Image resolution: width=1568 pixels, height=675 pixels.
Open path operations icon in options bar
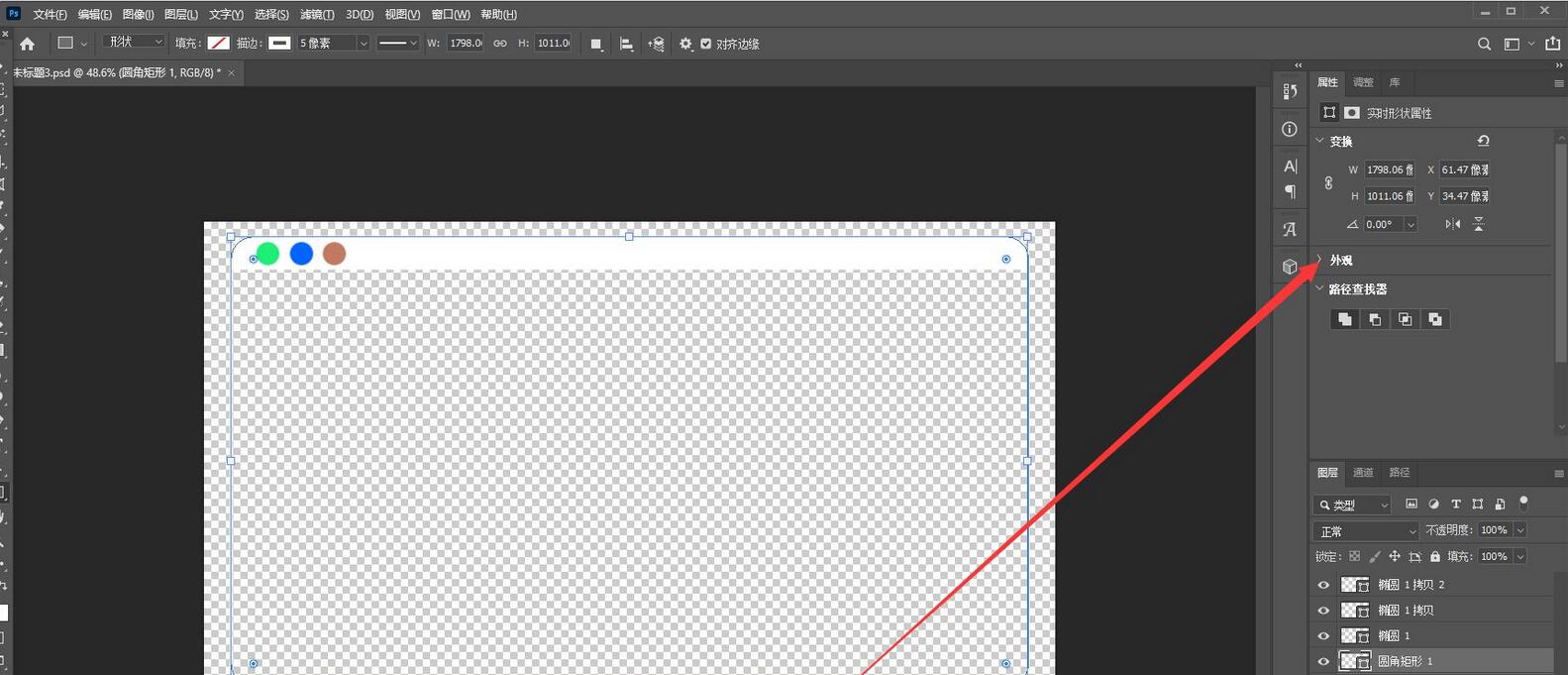pyautogui.click(x=596, y=44)
